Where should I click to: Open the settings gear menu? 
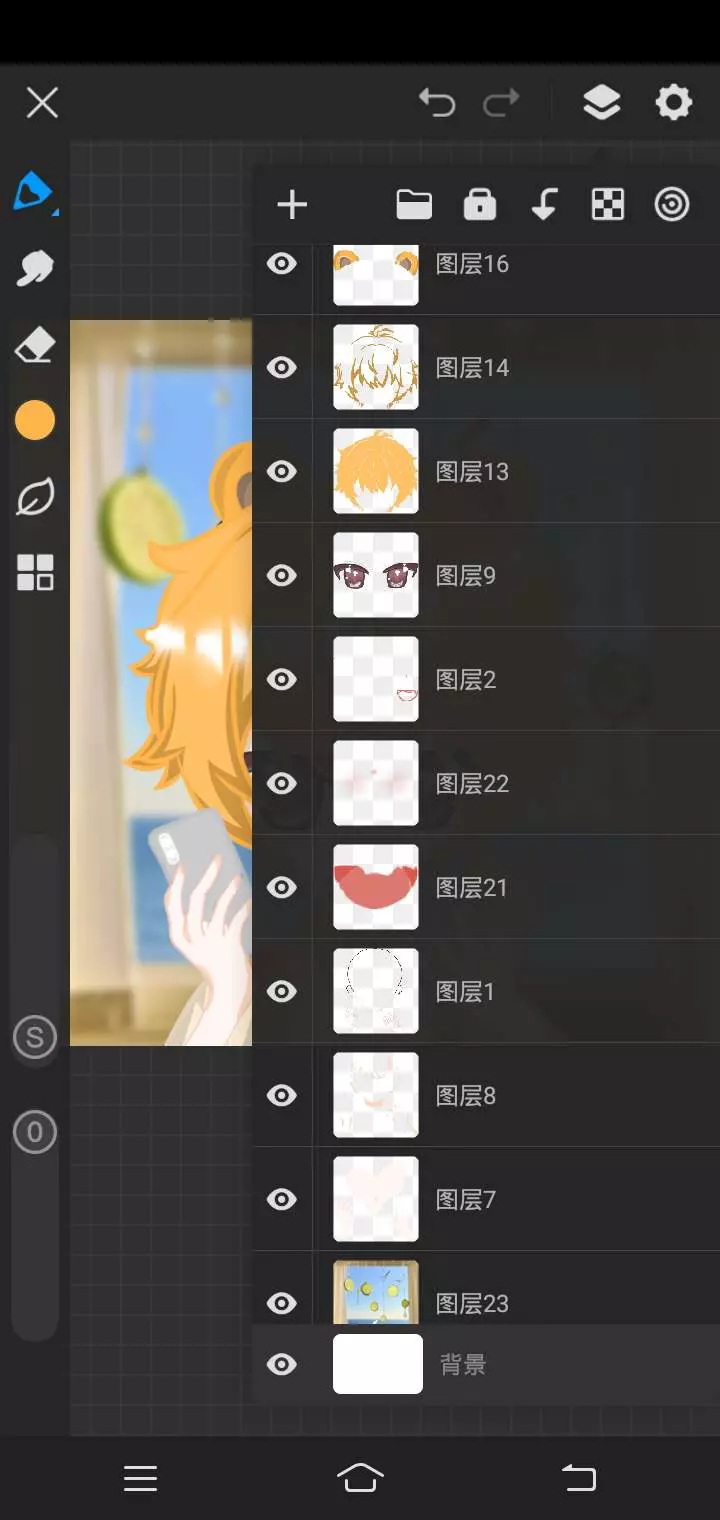coord(673,102)
